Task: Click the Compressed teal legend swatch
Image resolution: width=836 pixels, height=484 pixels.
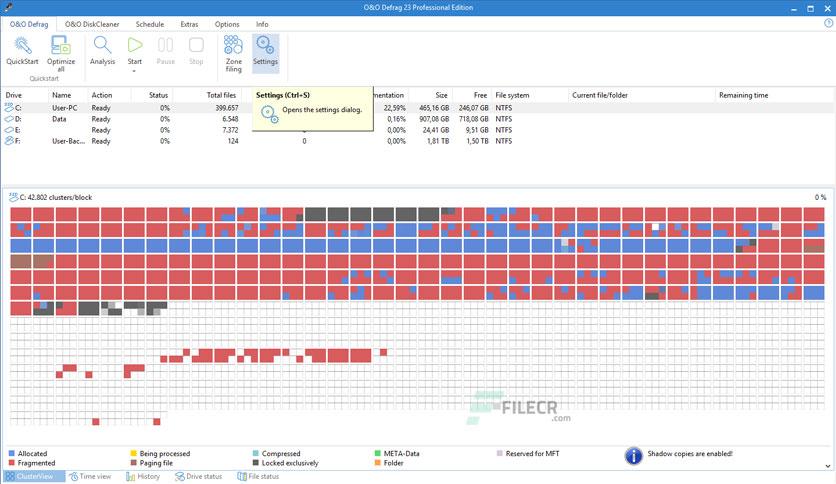Action: point(255,454)
